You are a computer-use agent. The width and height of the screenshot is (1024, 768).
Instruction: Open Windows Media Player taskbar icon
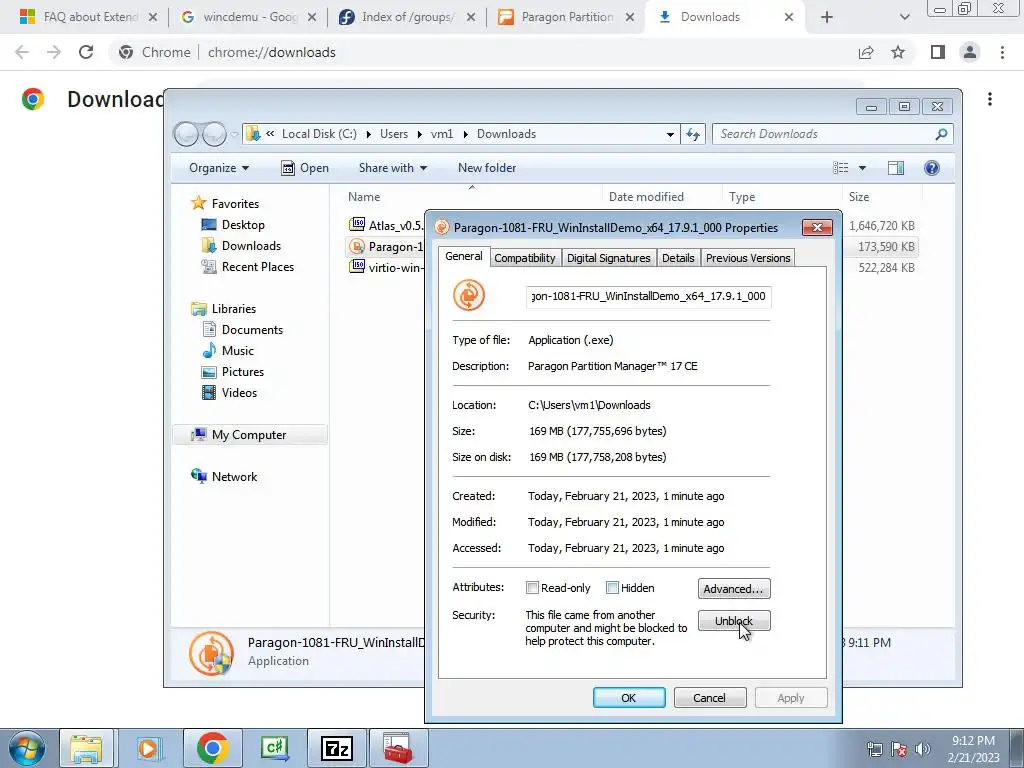click(149, 748)
